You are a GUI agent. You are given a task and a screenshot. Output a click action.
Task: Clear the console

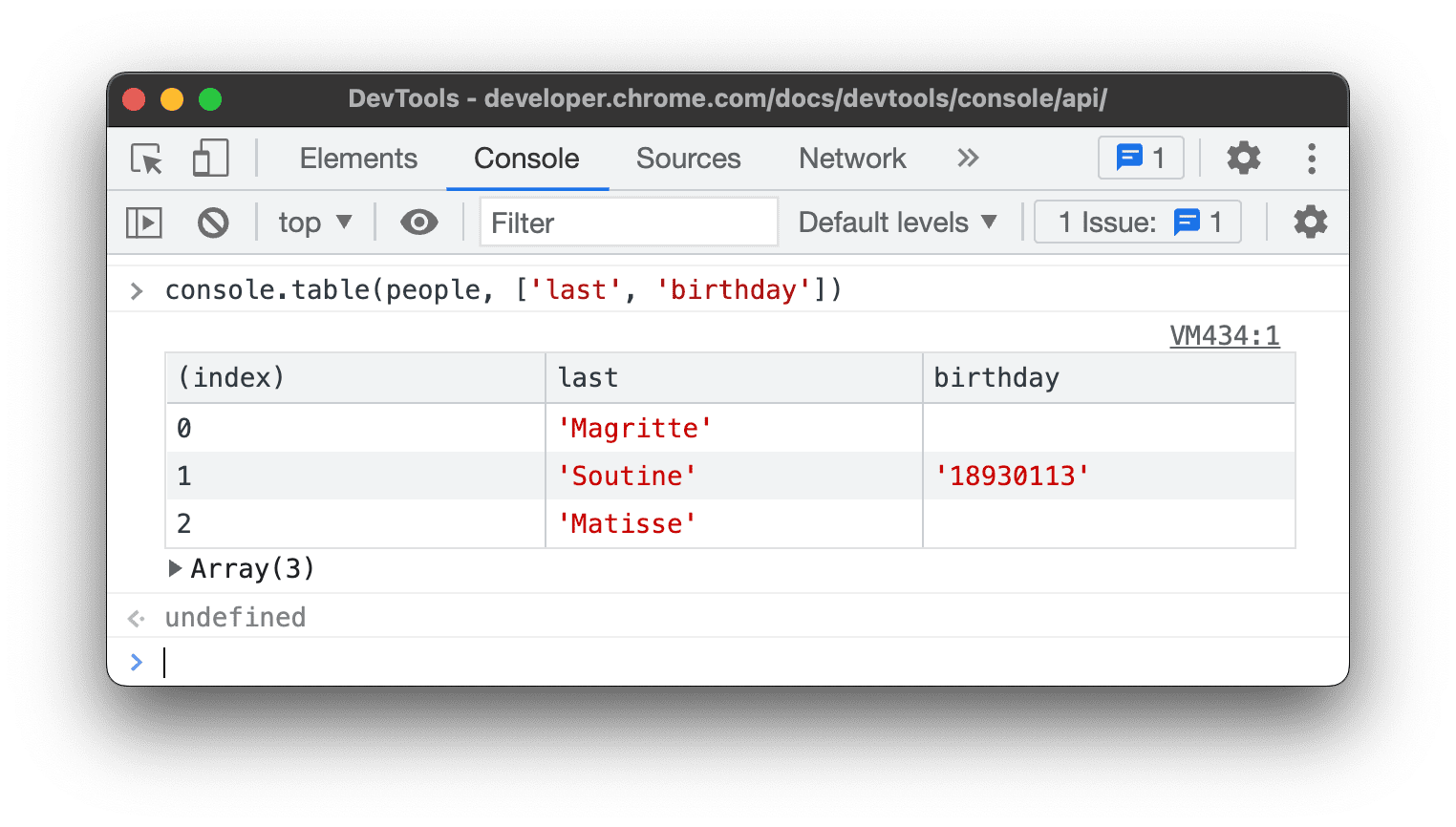[214, 222]
